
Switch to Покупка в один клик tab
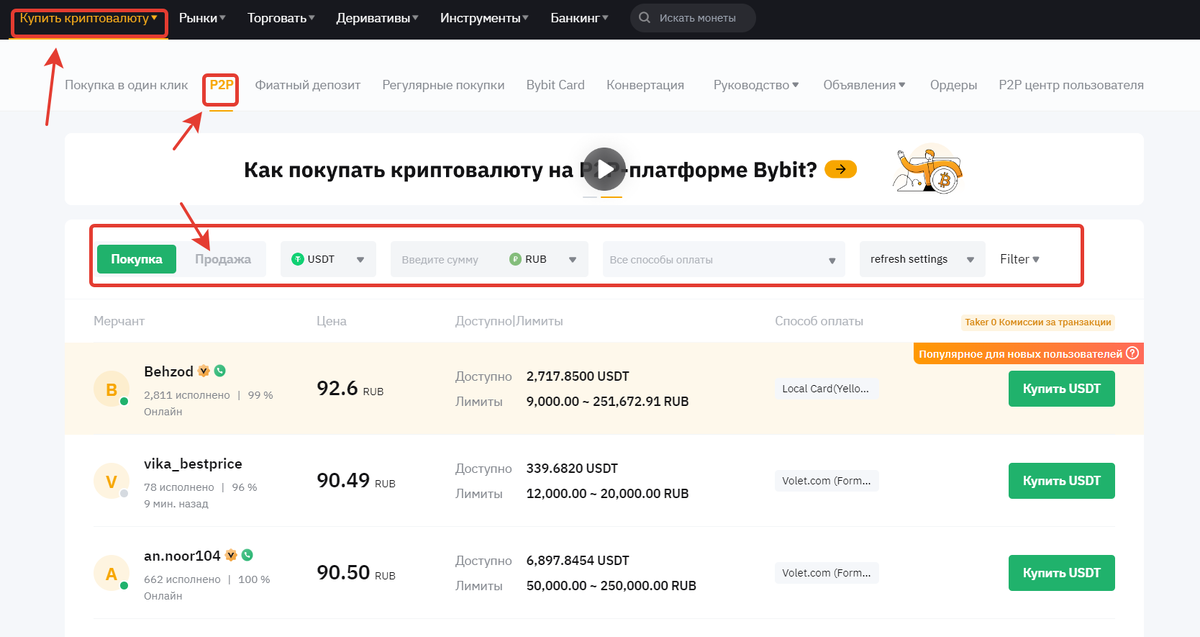[x=126, y=85]
